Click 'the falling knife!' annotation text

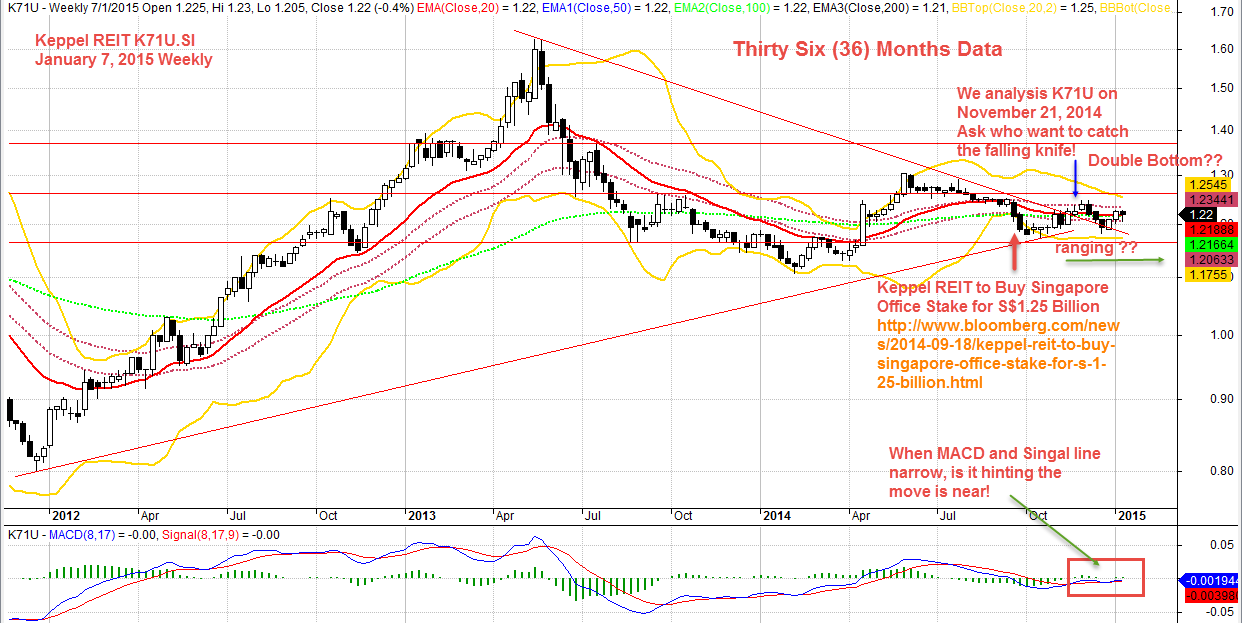point(1016,151)
